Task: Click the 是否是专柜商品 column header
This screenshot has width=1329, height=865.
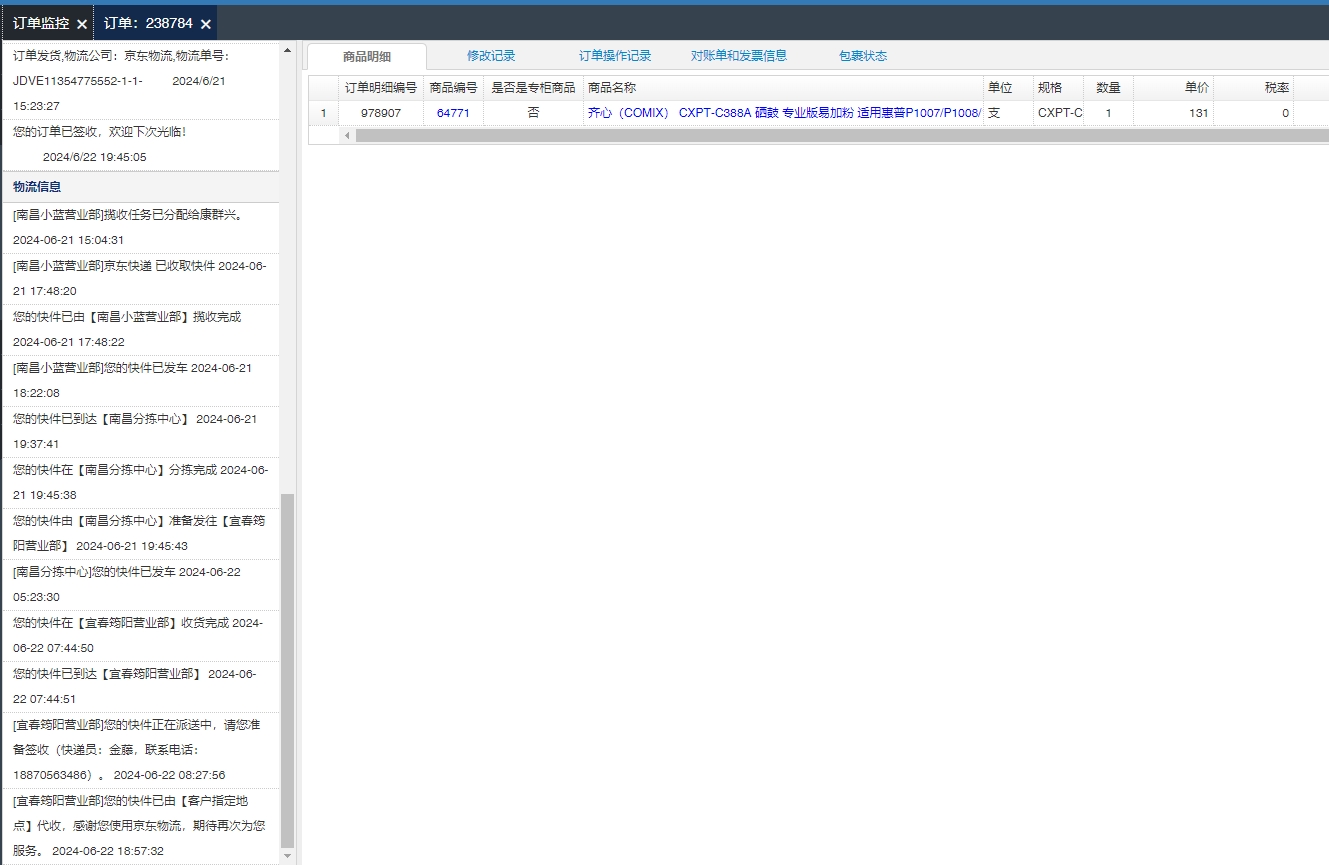Action: [533, 88]
